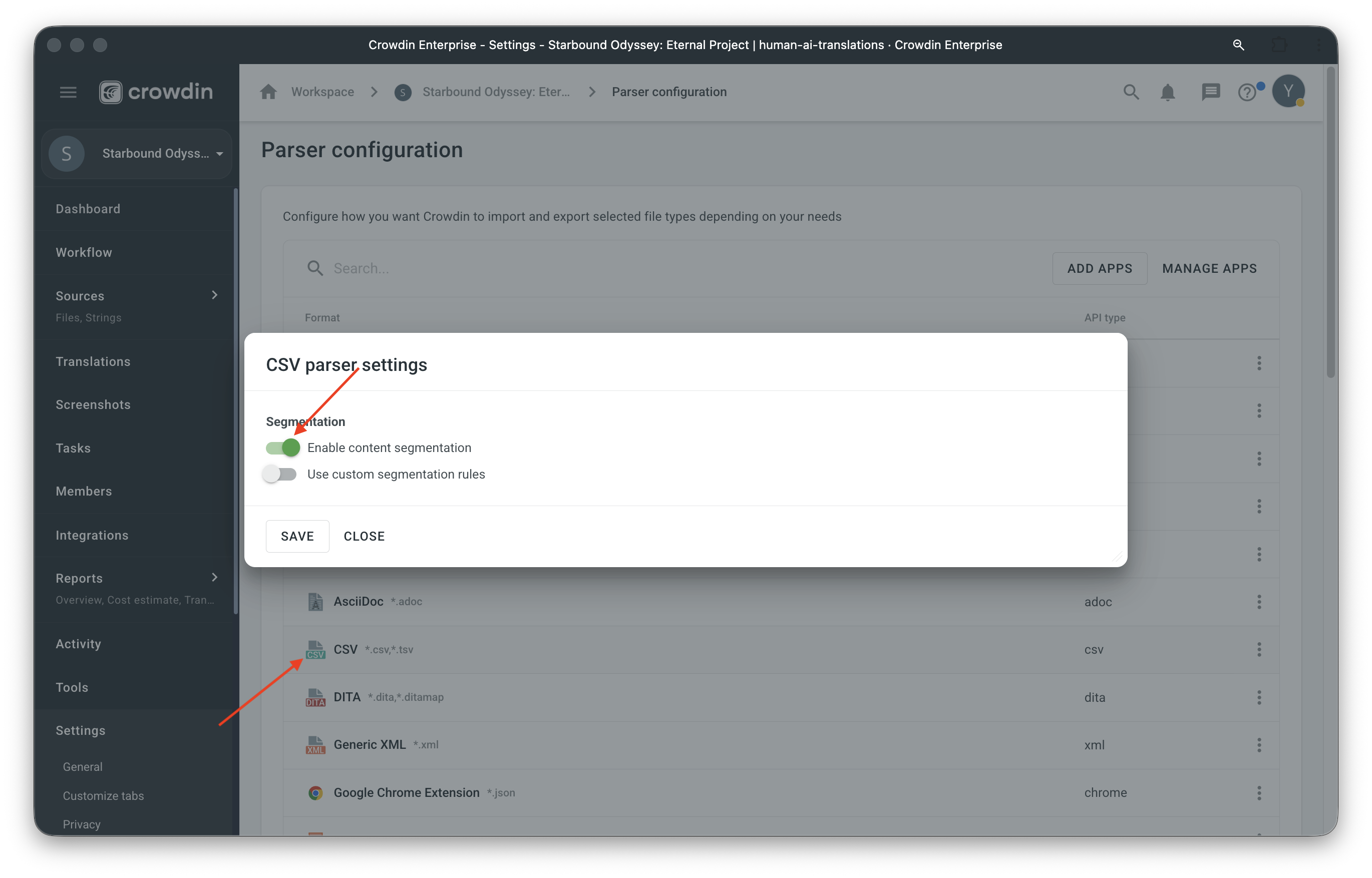Image resolution: width=1372 pixels, height=878 pixels.
Task: Open user profile avatar Y
Action: [x=1288, y=91]
